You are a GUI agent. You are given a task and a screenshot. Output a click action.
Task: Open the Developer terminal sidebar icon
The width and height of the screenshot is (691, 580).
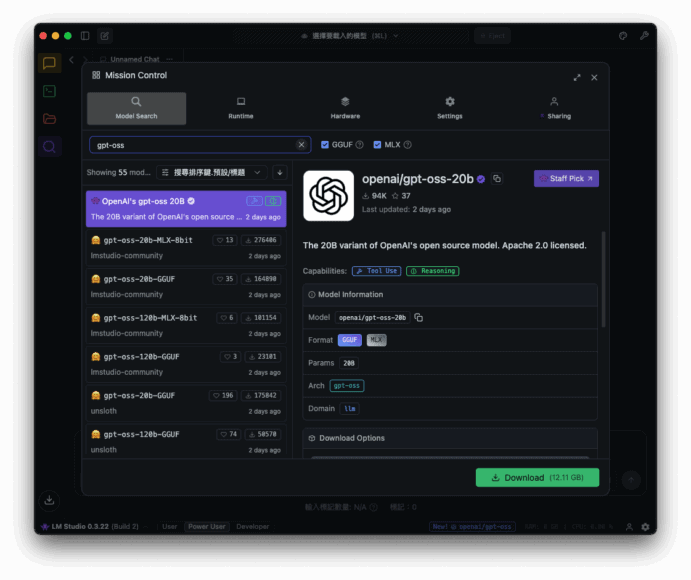[x=49, y=91]
